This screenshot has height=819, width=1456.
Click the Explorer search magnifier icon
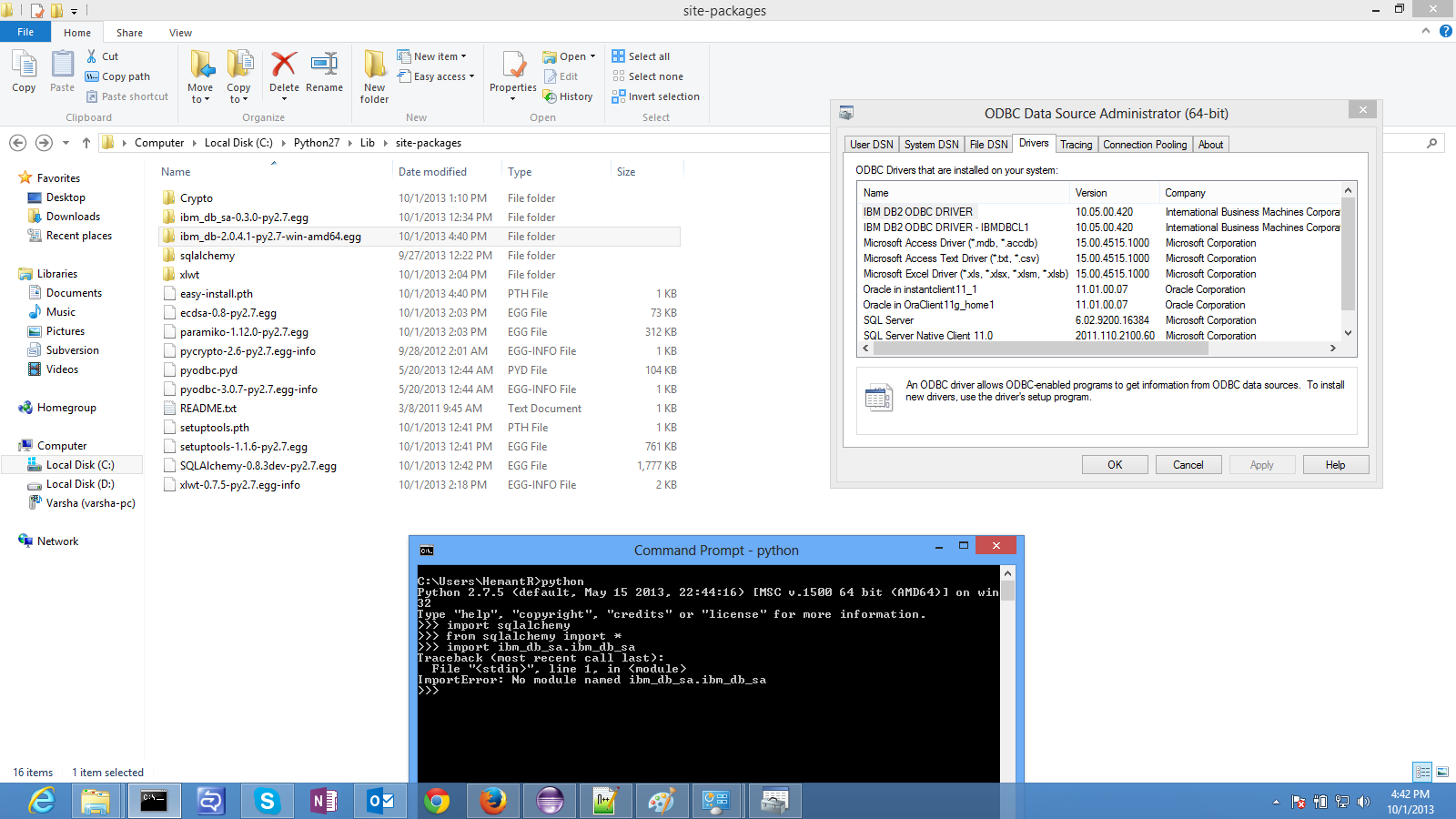[x=1432, y=143]
